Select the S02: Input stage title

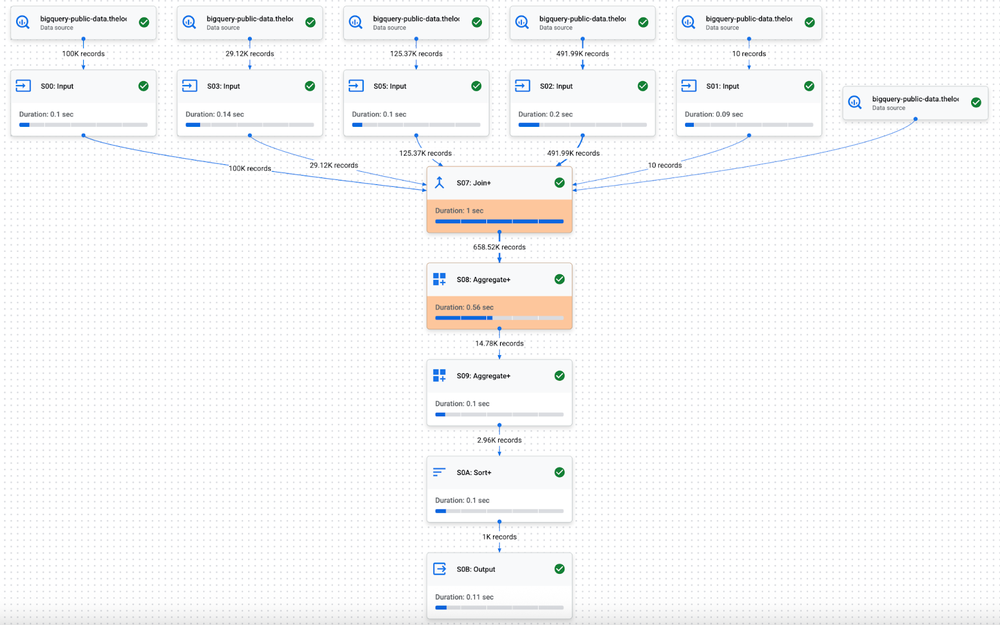[x=556, y=86]
